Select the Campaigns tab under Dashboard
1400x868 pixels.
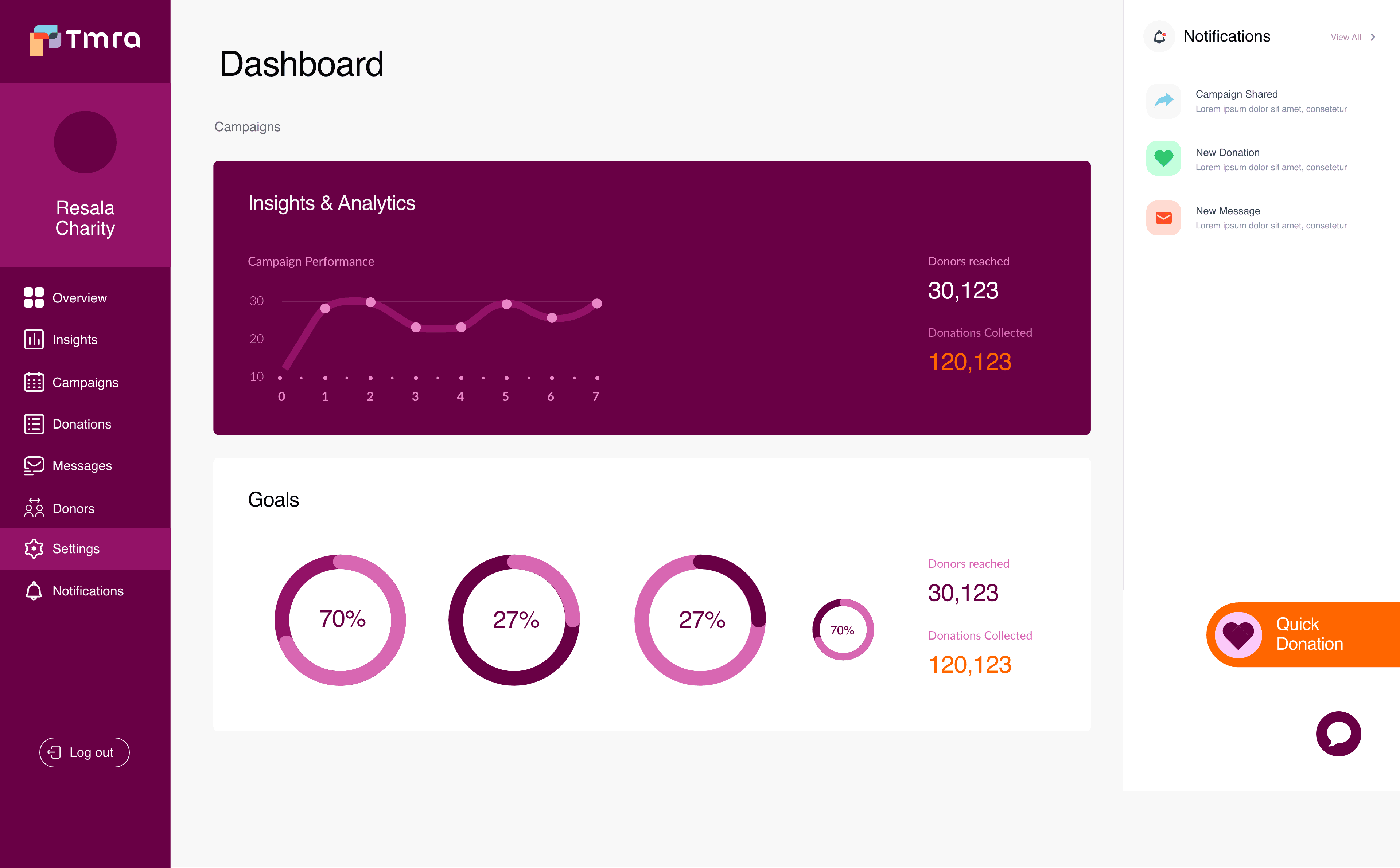[x=247, y=127]
